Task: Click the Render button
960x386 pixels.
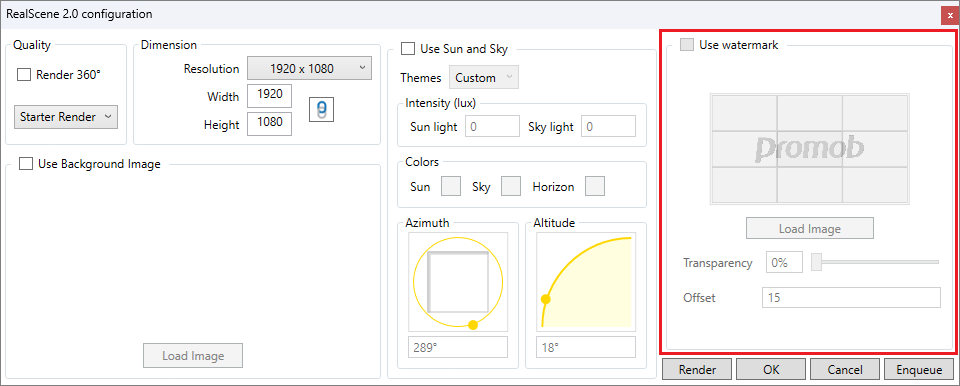Action: pyautogui.click(x=697, y=369)
